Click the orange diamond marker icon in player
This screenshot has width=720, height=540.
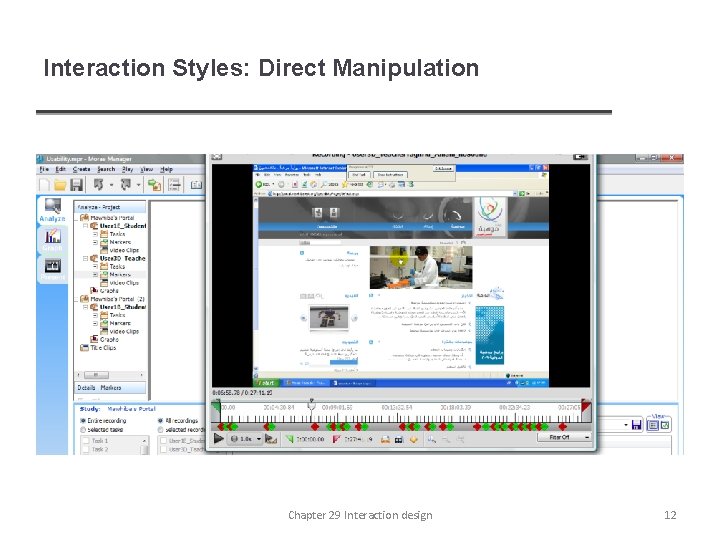[414, 439]
